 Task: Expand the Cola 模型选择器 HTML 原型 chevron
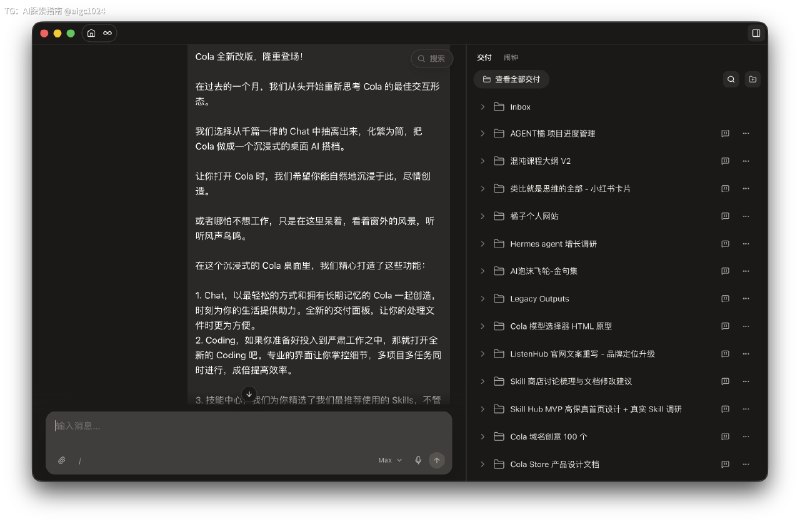[x=483, y=327]
